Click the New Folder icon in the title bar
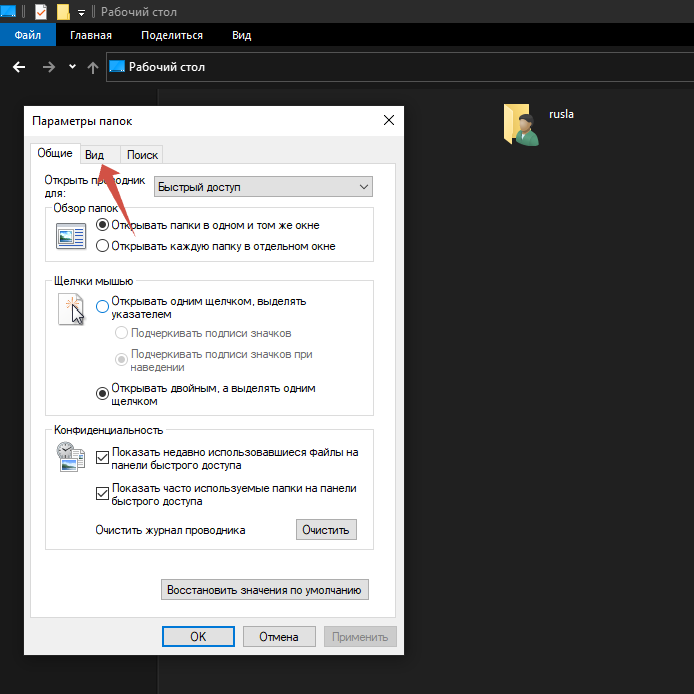Screen dimensions: 694x694 (x=63, y=12)
